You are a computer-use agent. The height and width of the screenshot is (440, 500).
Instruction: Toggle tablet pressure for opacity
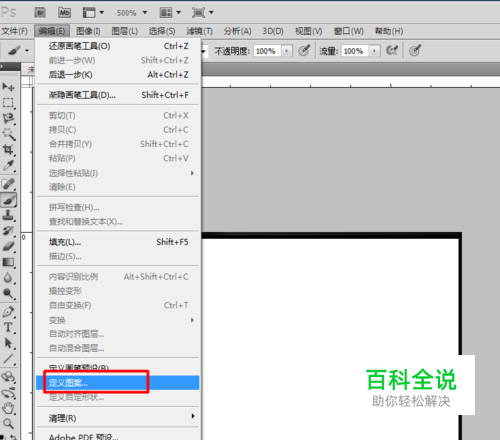click(x=304, y=51)
